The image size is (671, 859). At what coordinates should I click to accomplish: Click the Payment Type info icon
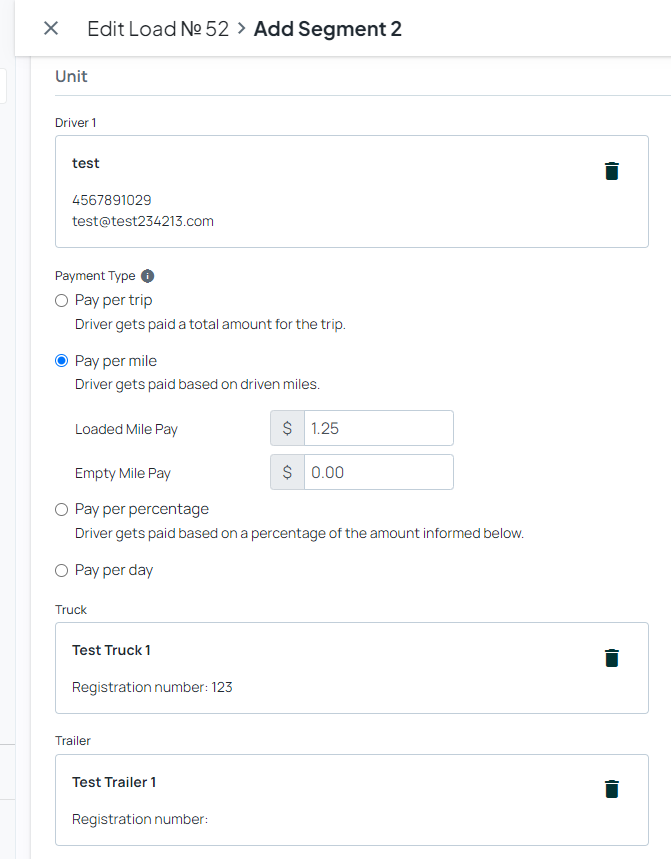click(147, 276)
